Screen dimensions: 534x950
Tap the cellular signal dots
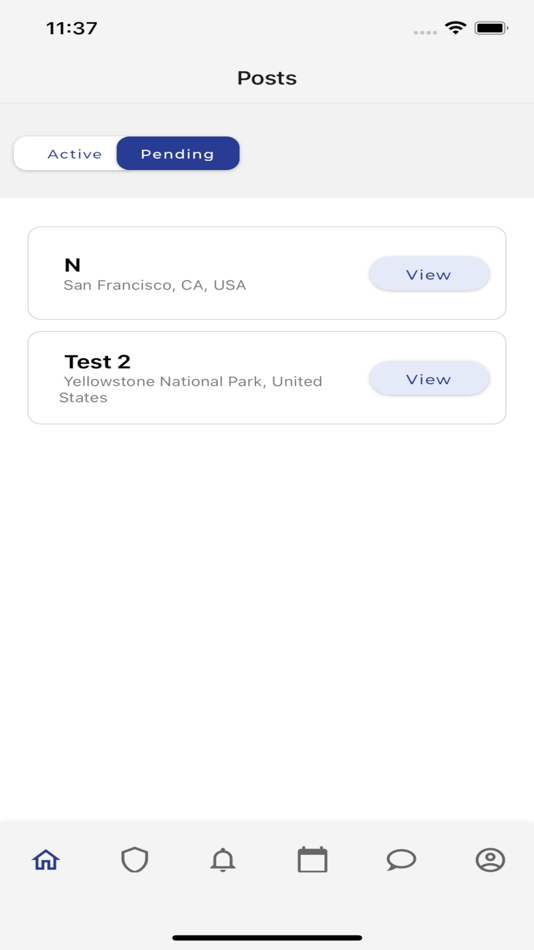pyautogui.click(x=425, y=32)
